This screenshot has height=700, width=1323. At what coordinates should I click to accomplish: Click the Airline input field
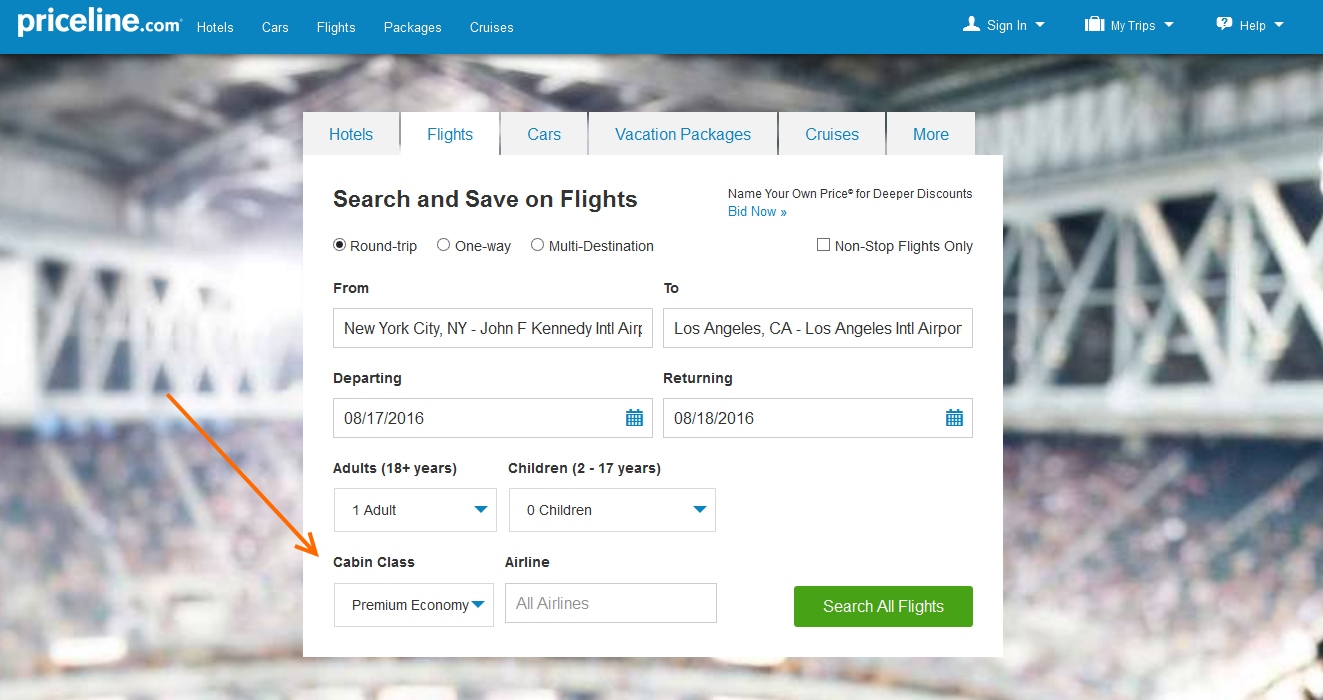[610, 603]
